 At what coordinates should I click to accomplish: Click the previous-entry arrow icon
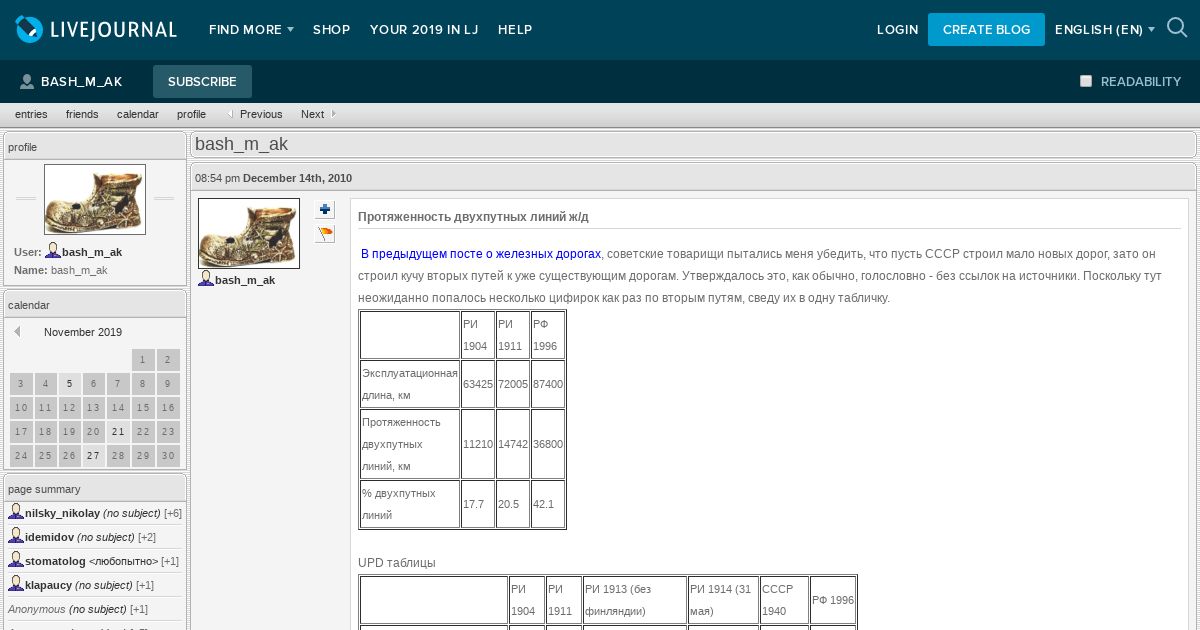(x=230, y=114)
